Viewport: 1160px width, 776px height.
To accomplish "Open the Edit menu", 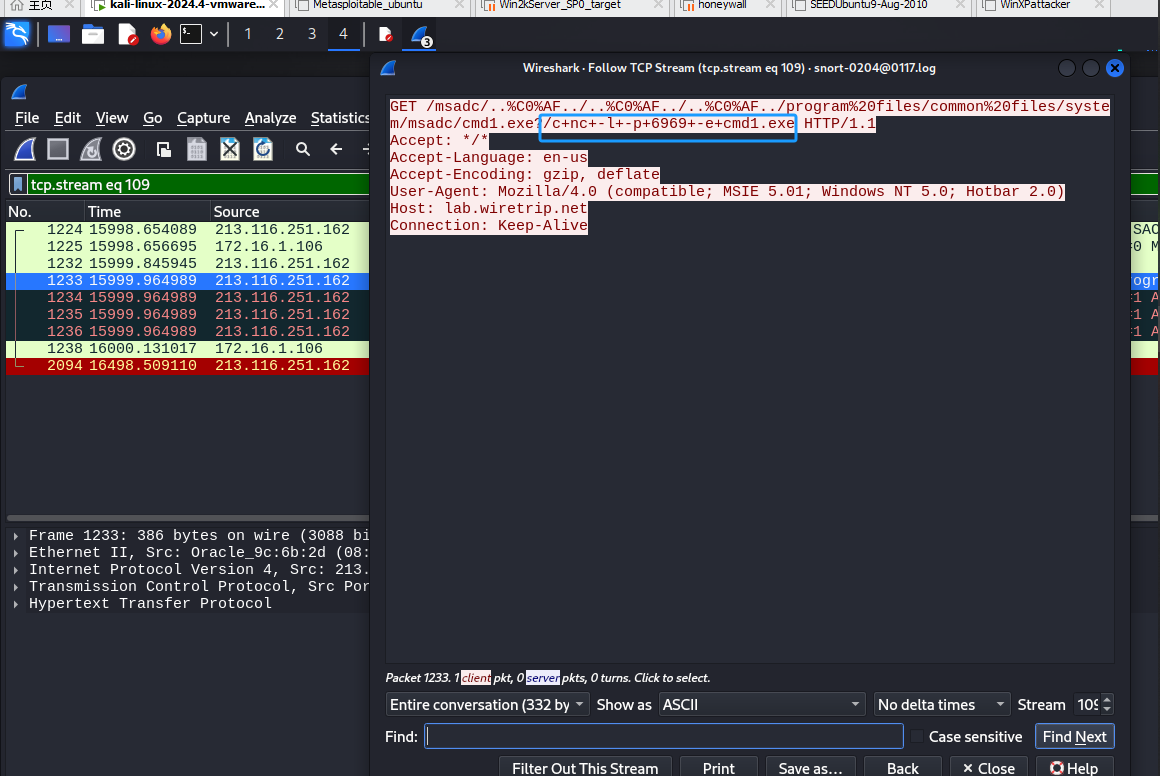I will click(x=67, y=118).
